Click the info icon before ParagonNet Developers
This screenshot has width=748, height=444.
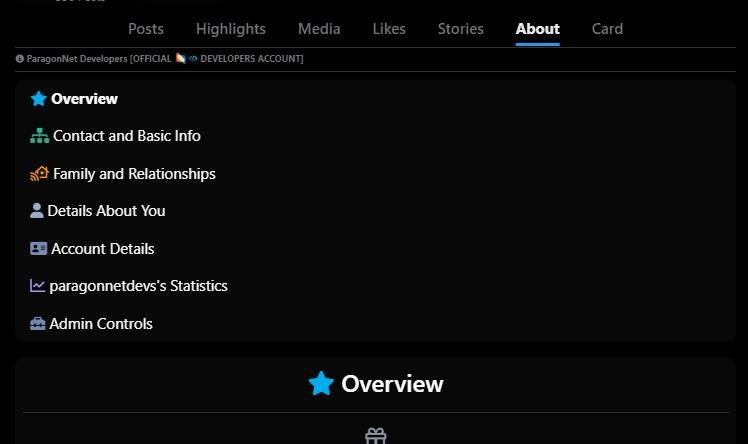pos(20,59)
